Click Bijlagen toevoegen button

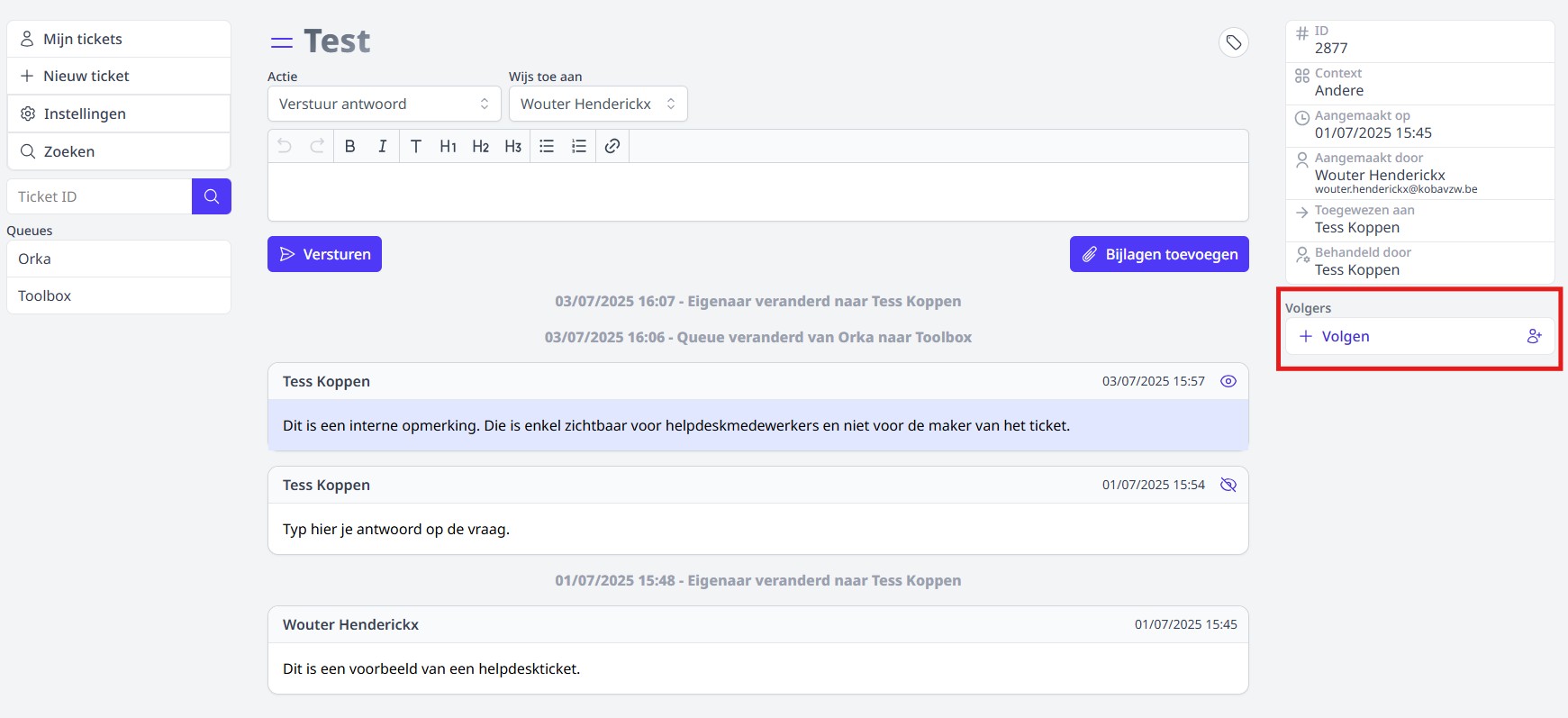(1158, 254)
